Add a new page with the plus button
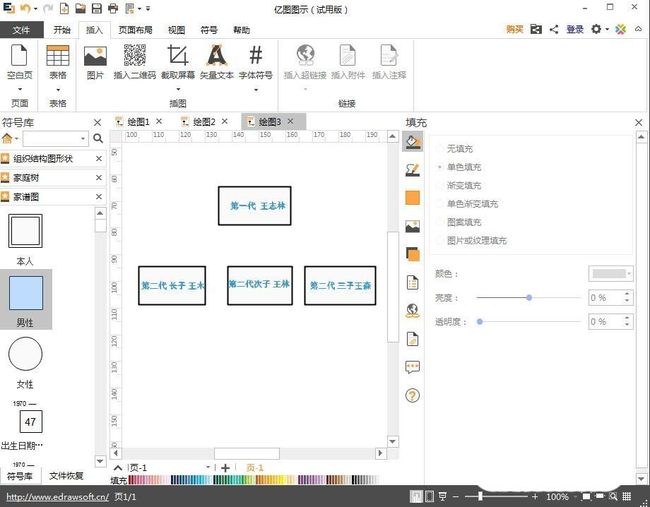The height and width of the screenshot is (507, 650). click(225, 468)
